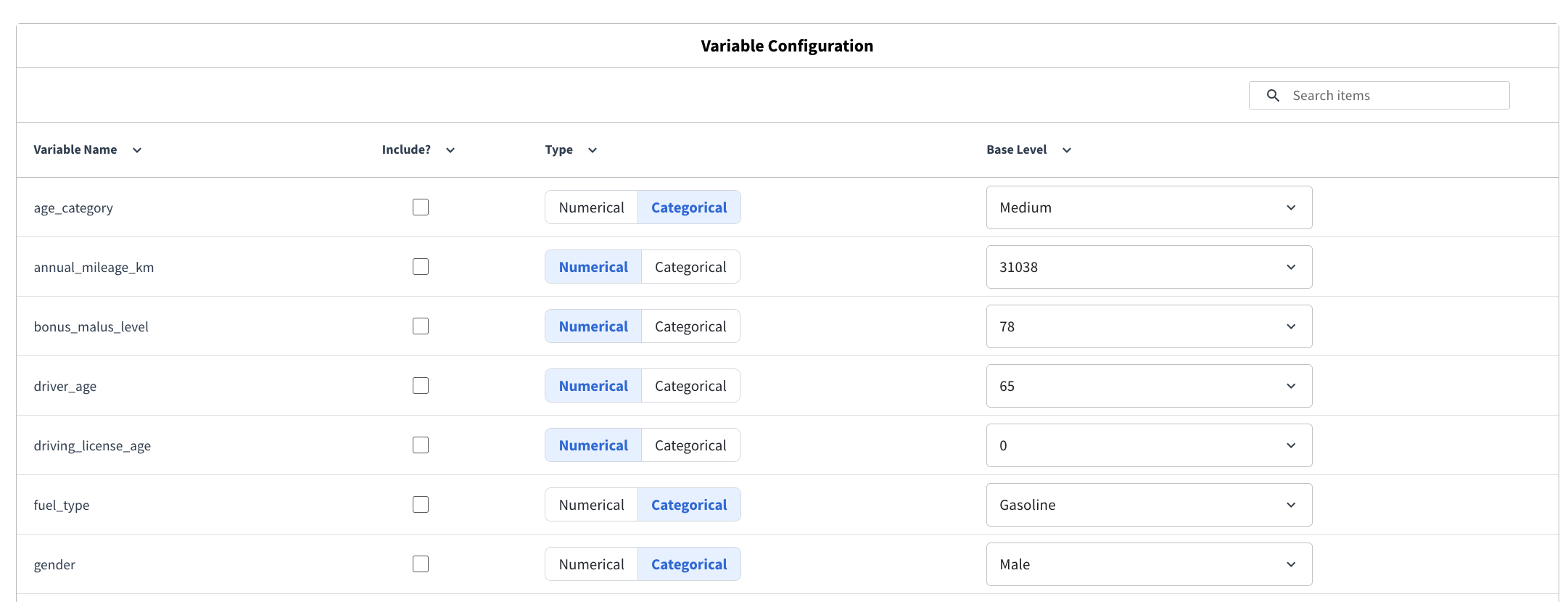Switch age_category to Numerical type
Screen dimensions: 1568x602
pos(591,207)
